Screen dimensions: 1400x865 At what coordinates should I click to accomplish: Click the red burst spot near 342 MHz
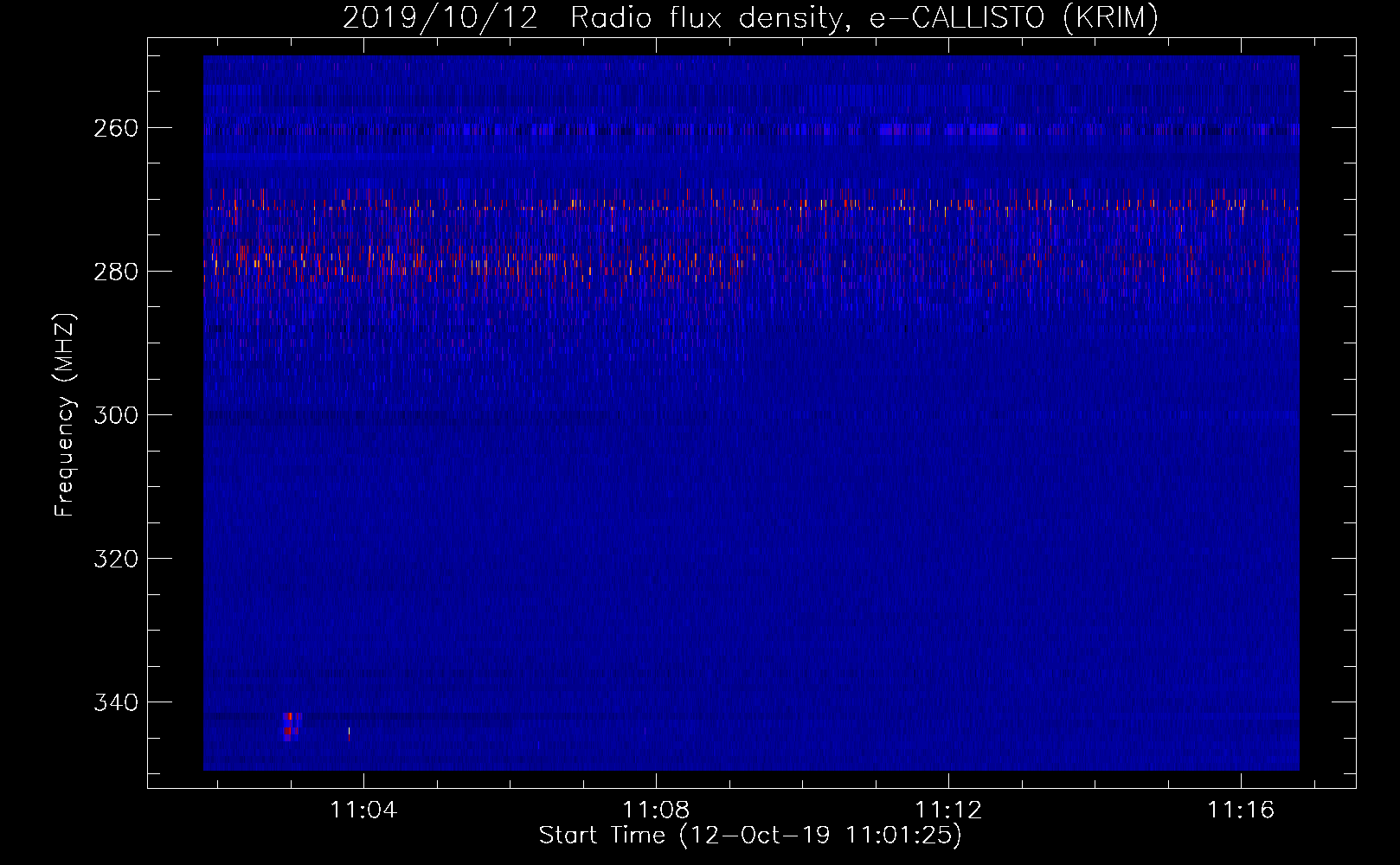(x=292, y=727)
